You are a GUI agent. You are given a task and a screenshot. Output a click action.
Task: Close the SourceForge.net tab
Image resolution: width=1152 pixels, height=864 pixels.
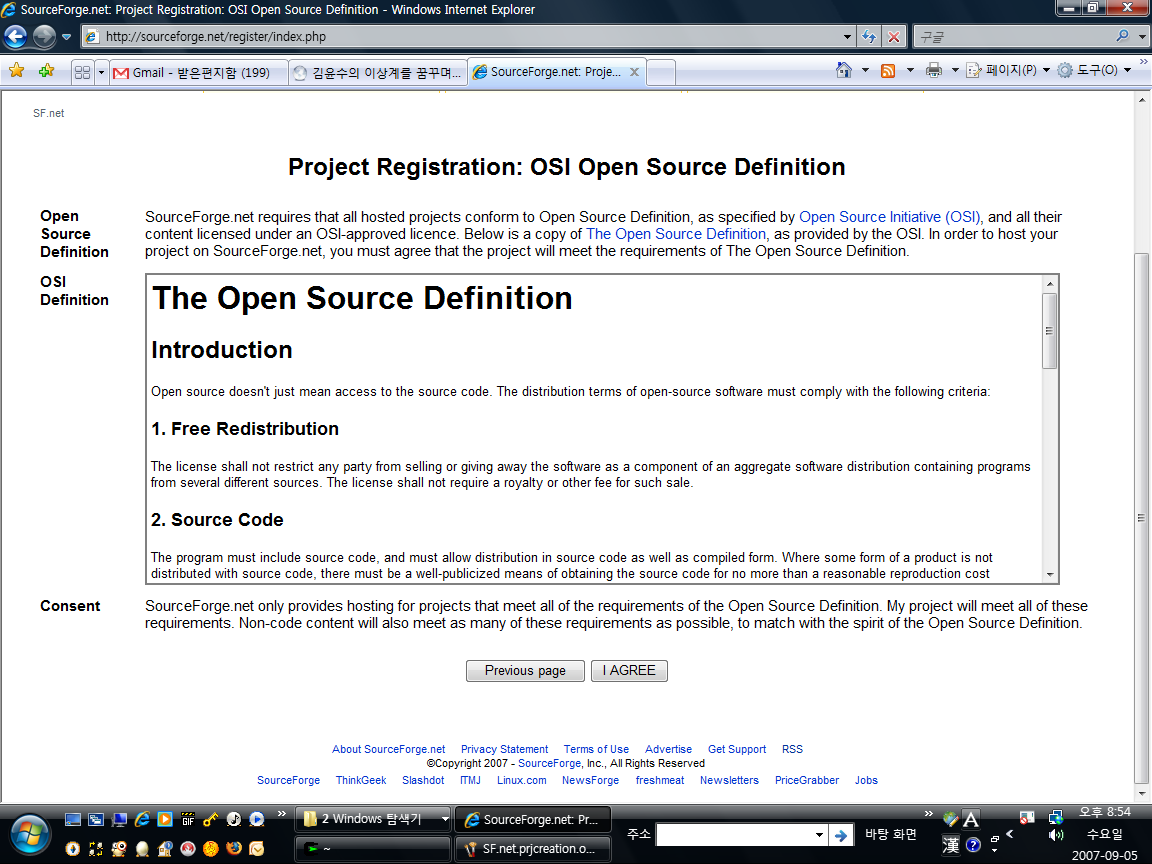pyautogui.click(x=634, y=72)
